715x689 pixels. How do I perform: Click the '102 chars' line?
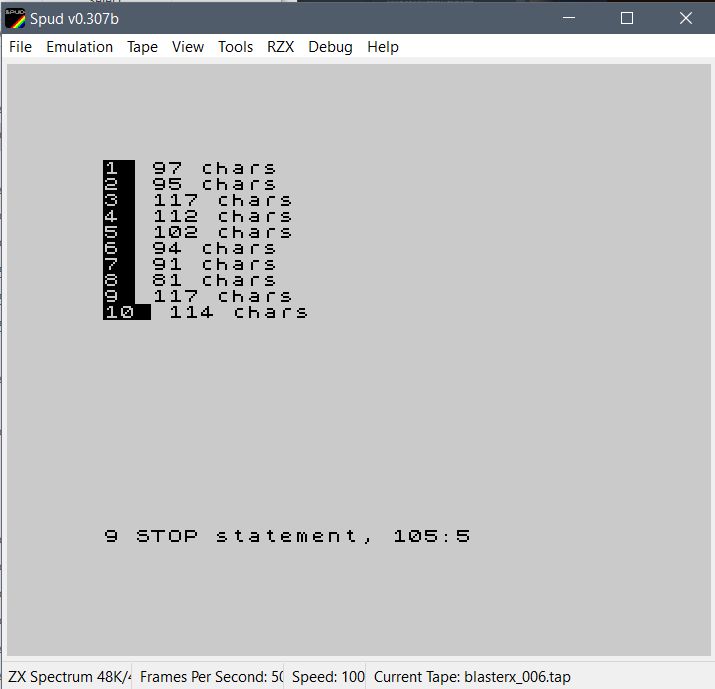pyautogui.click(x=222, y=232)
